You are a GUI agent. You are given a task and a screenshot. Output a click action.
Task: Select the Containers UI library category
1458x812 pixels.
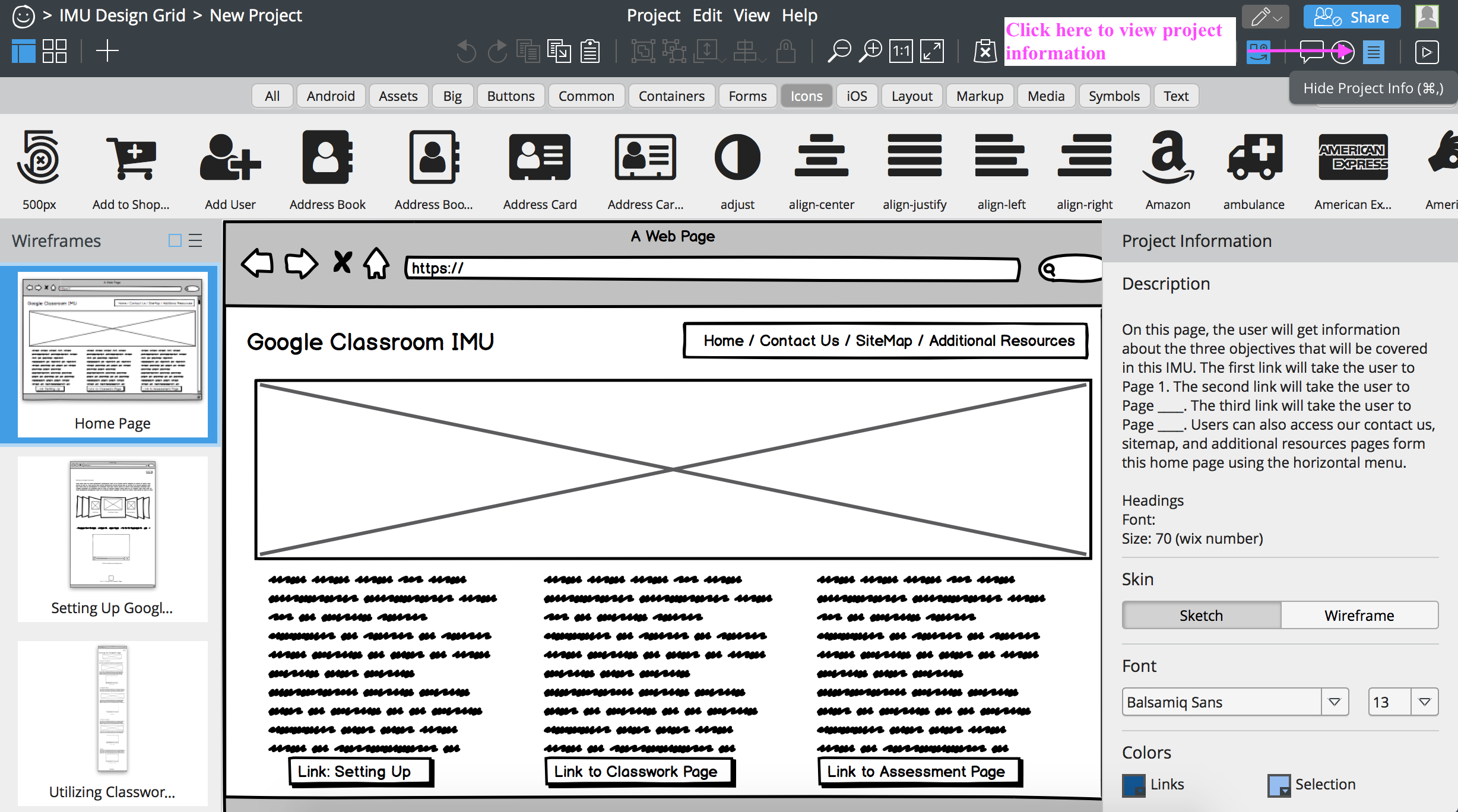point(671,96)
